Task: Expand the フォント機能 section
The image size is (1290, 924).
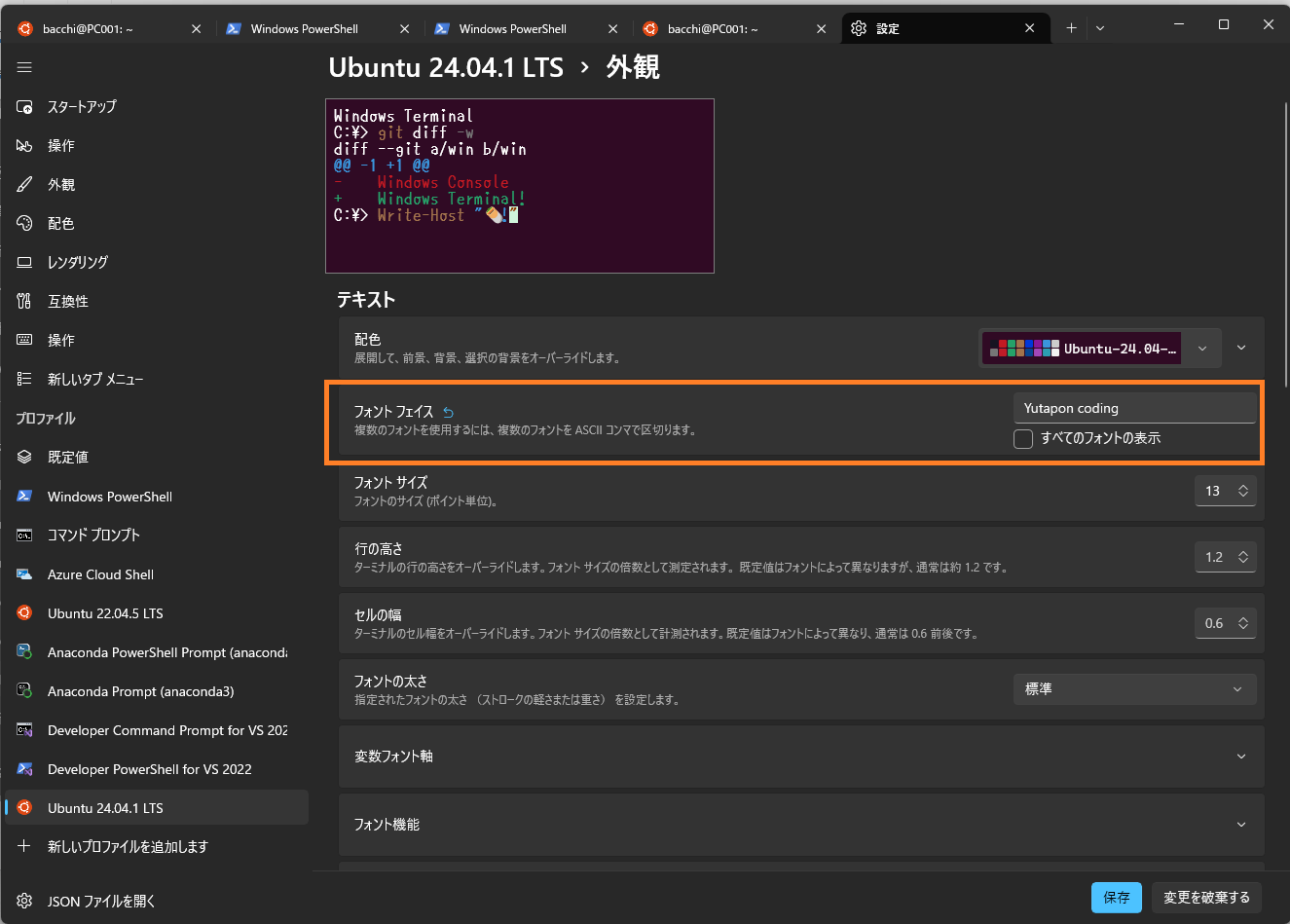Action: (1241, 825)
